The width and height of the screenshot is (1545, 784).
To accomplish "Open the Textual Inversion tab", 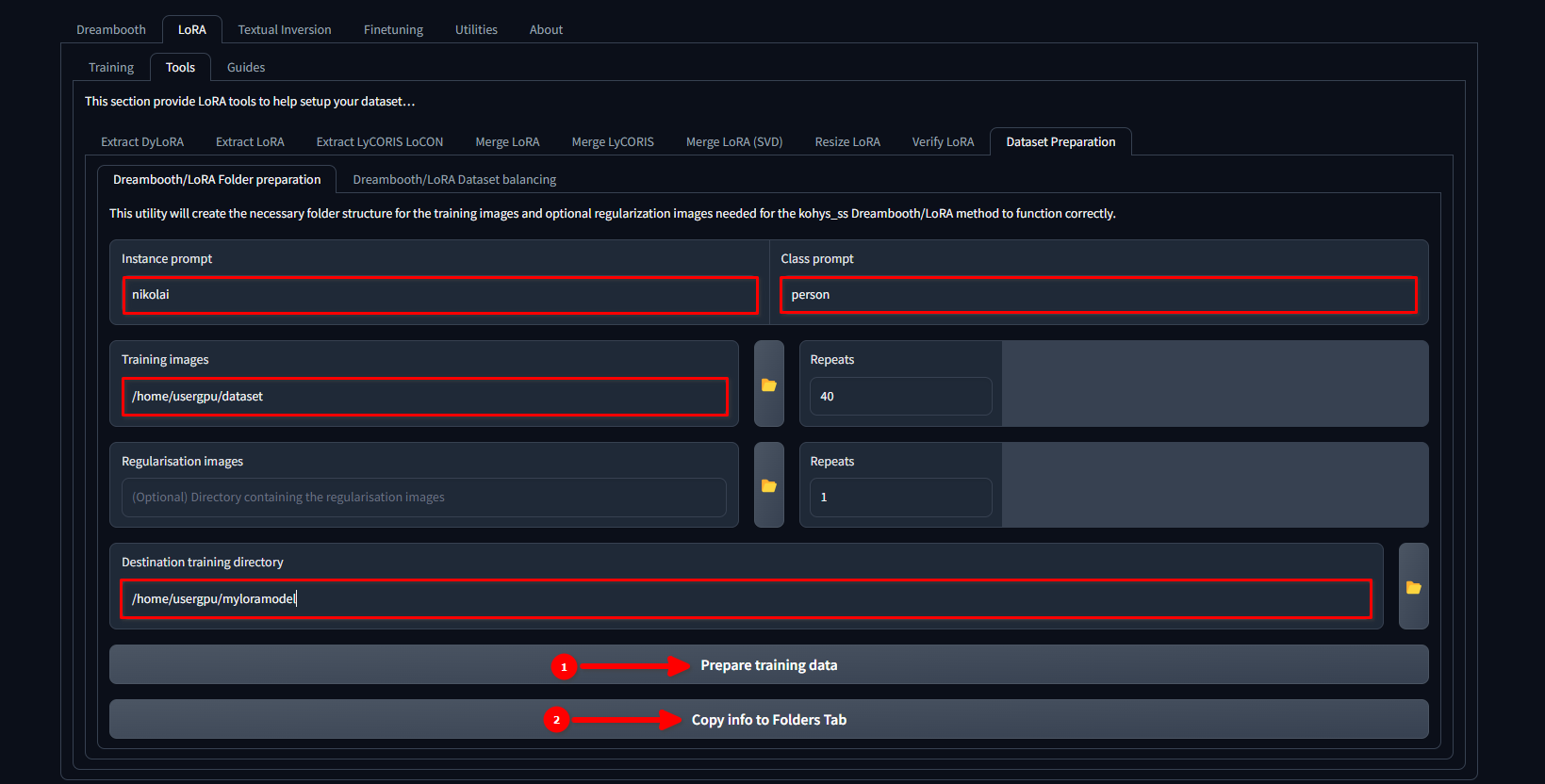I will pos(285,29).
